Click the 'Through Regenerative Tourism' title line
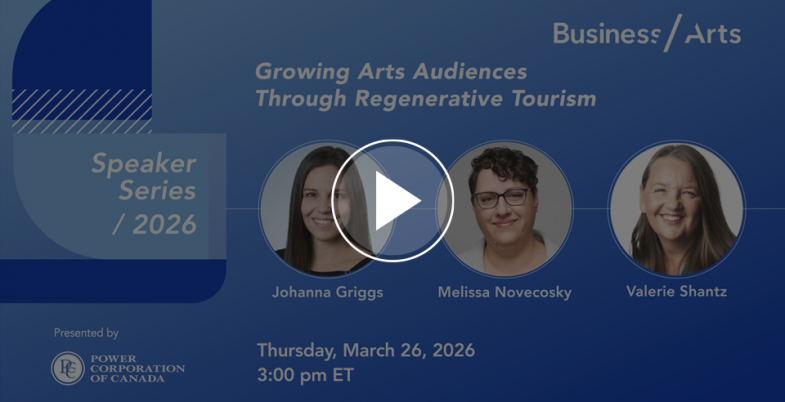Image resolution: width=785 pixels, height=402 pixels. pyautogui.click(x=425, y=99)
